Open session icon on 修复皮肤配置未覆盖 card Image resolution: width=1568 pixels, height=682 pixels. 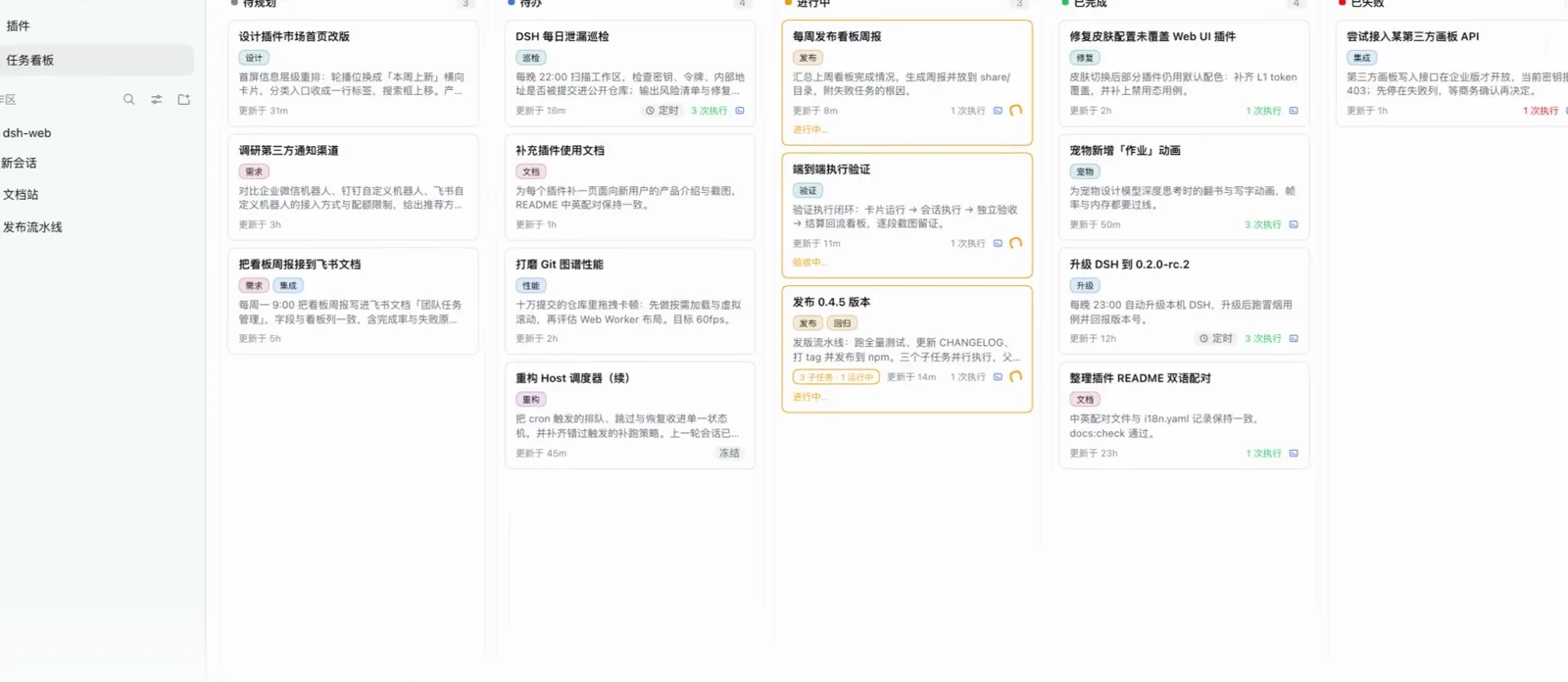click(1294, 111)
